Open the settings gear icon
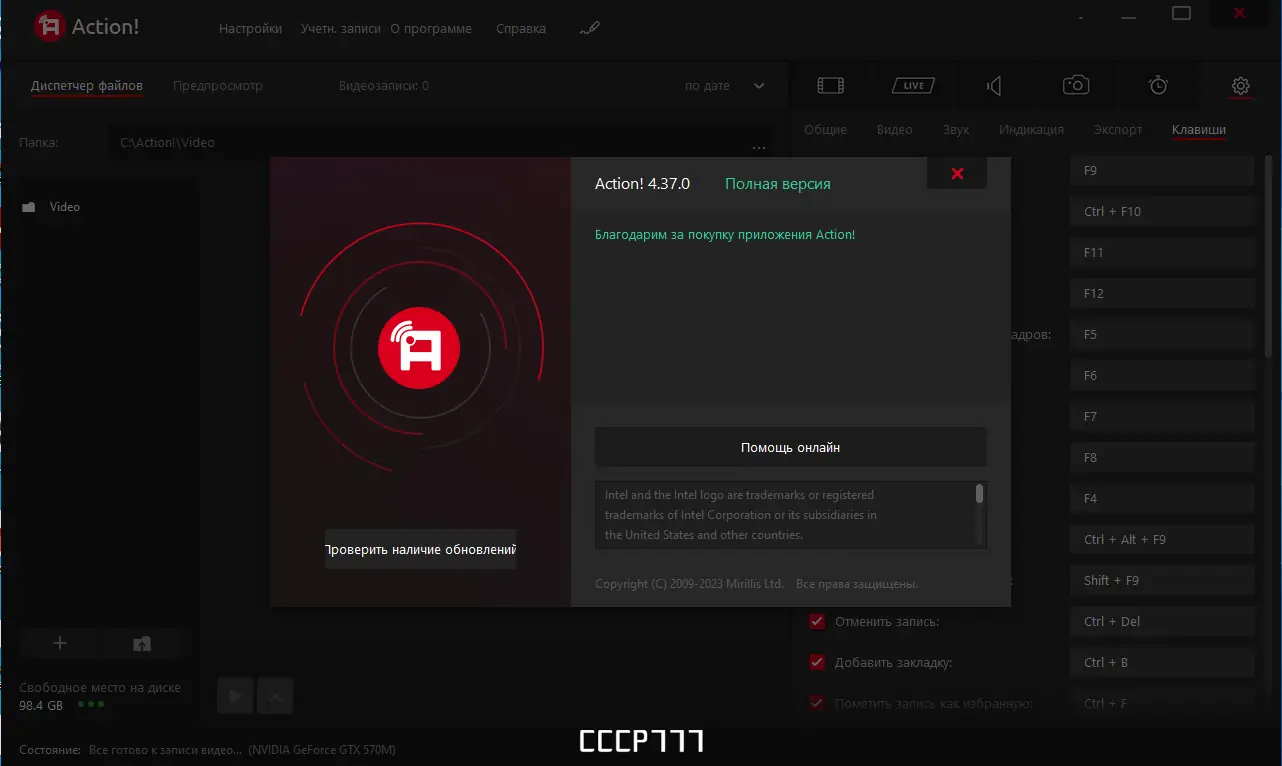The image size is (1282, 766). [x=1240, y=86]
